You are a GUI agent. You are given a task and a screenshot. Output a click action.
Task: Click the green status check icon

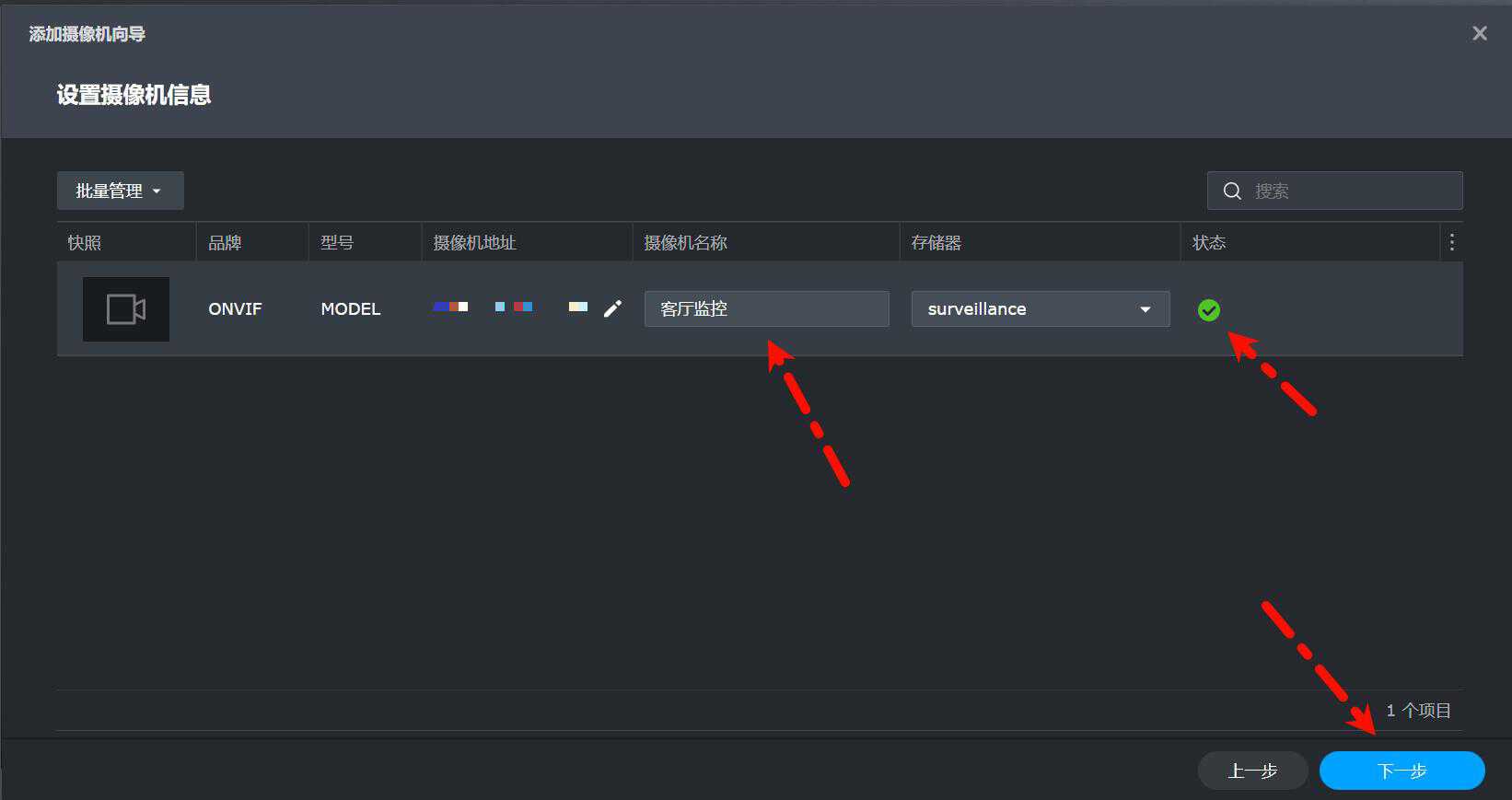pyautogui.click(x=1208, y=310)
